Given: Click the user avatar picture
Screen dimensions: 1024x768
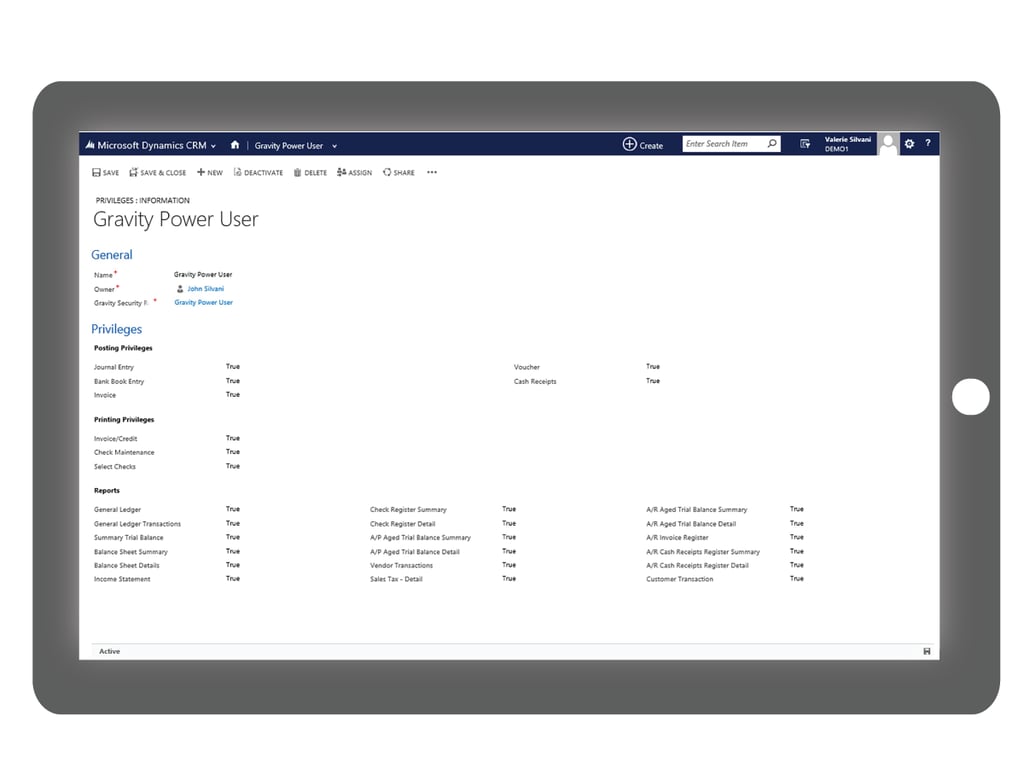Looking at the screenshot, I should (x=888, y=144).
